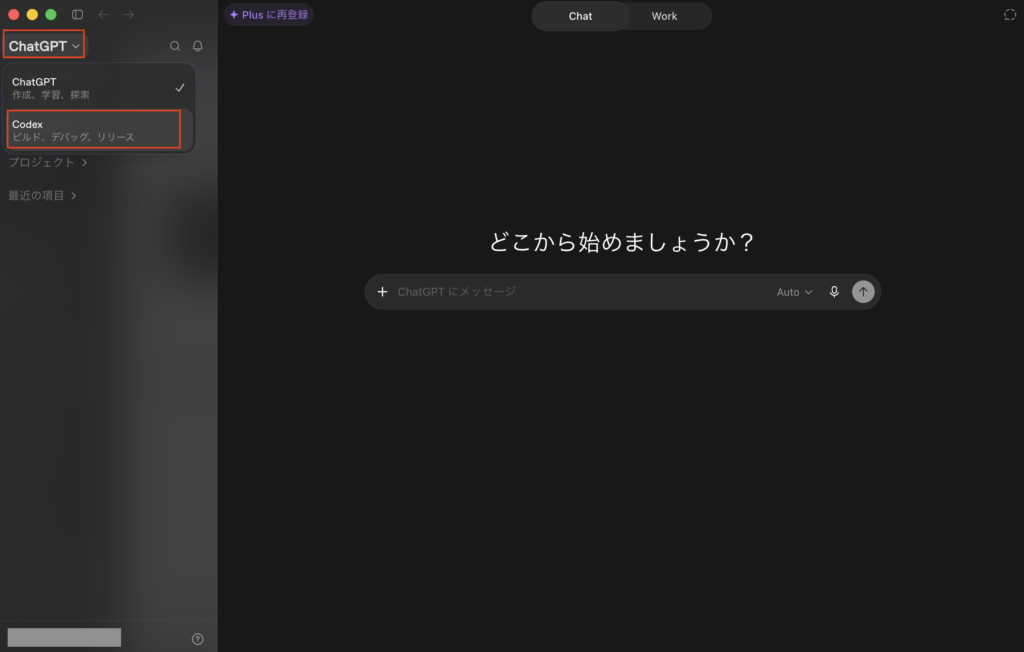Switch to the Chat tab
The width and height of the screenshot is (1024, 652).
point(580,16)
